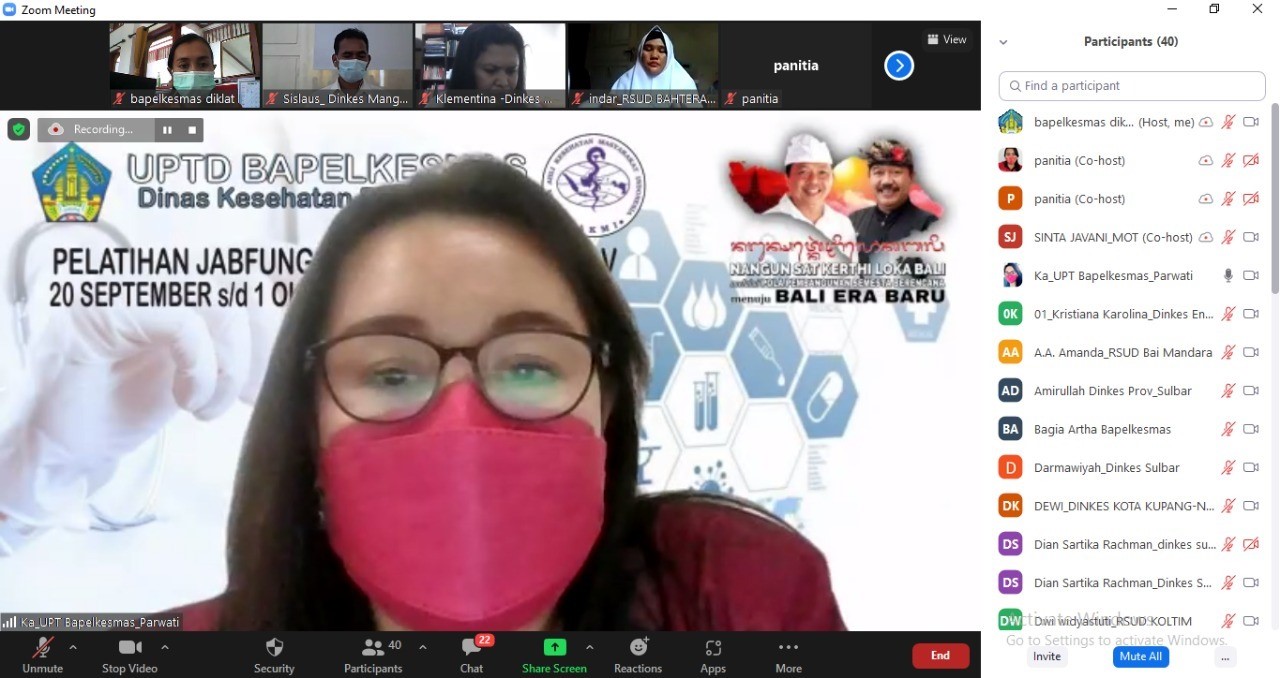The image size is (1280, 678).
Task: Click the green Share Screen button
Action: click(x=554, y=655)
